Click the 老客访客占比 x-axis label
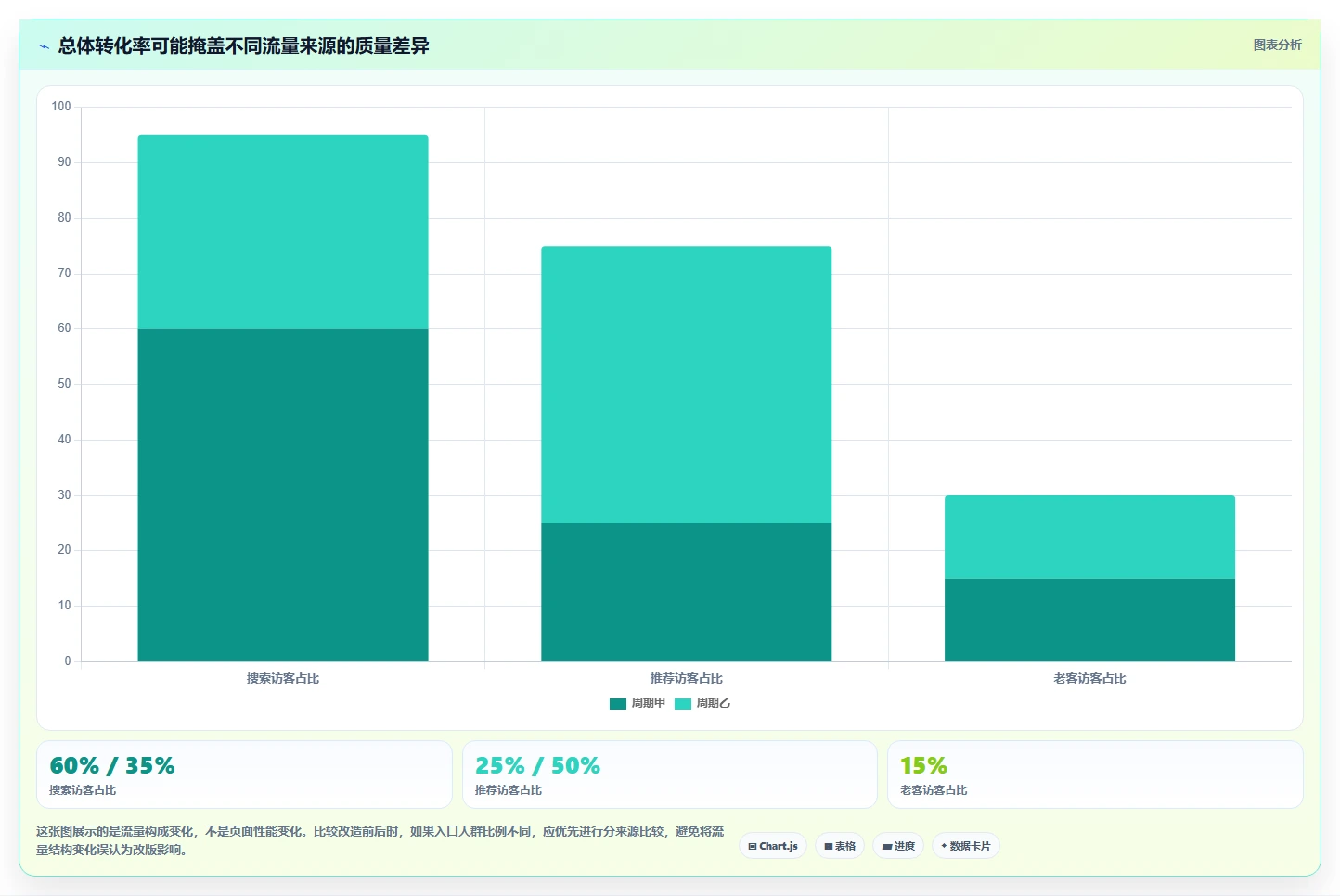 1089,679
